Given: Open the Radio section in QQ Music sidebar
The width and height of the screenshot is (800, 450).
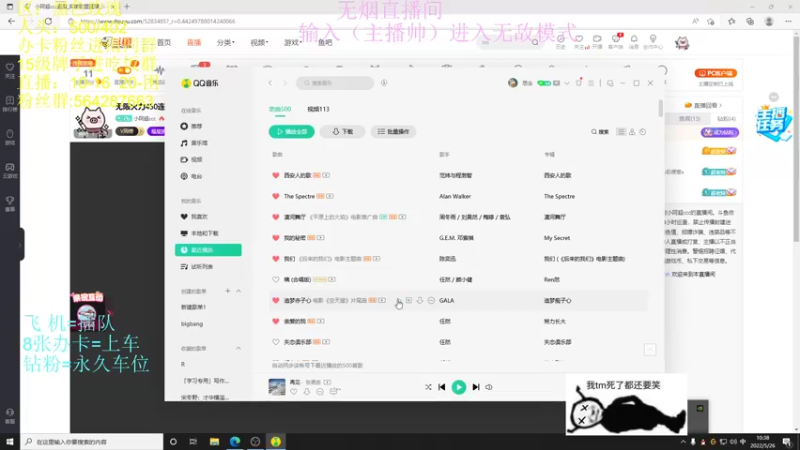Looking at the screenshot, I should (x=192, y=176).
